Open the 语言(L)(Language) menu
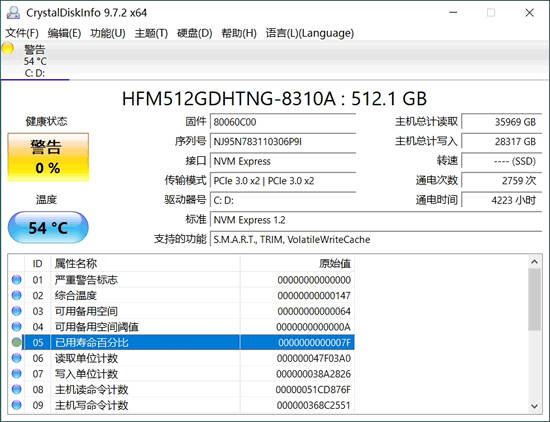The image size is (550, 422). (310, 33)
